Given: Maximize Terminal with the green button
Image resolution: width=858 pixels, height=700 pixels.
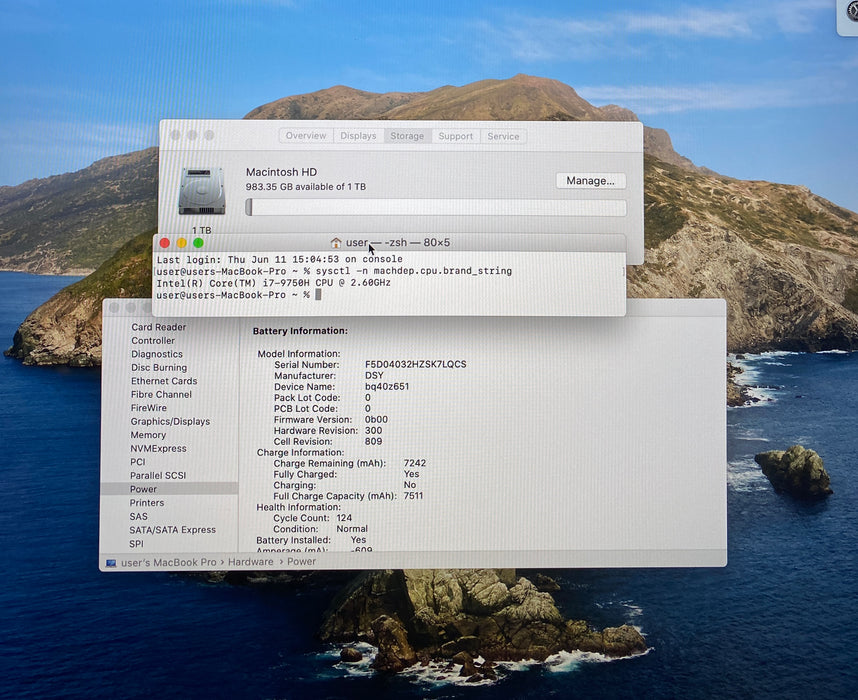Looking at the screenshot, I should click(198, 242).
